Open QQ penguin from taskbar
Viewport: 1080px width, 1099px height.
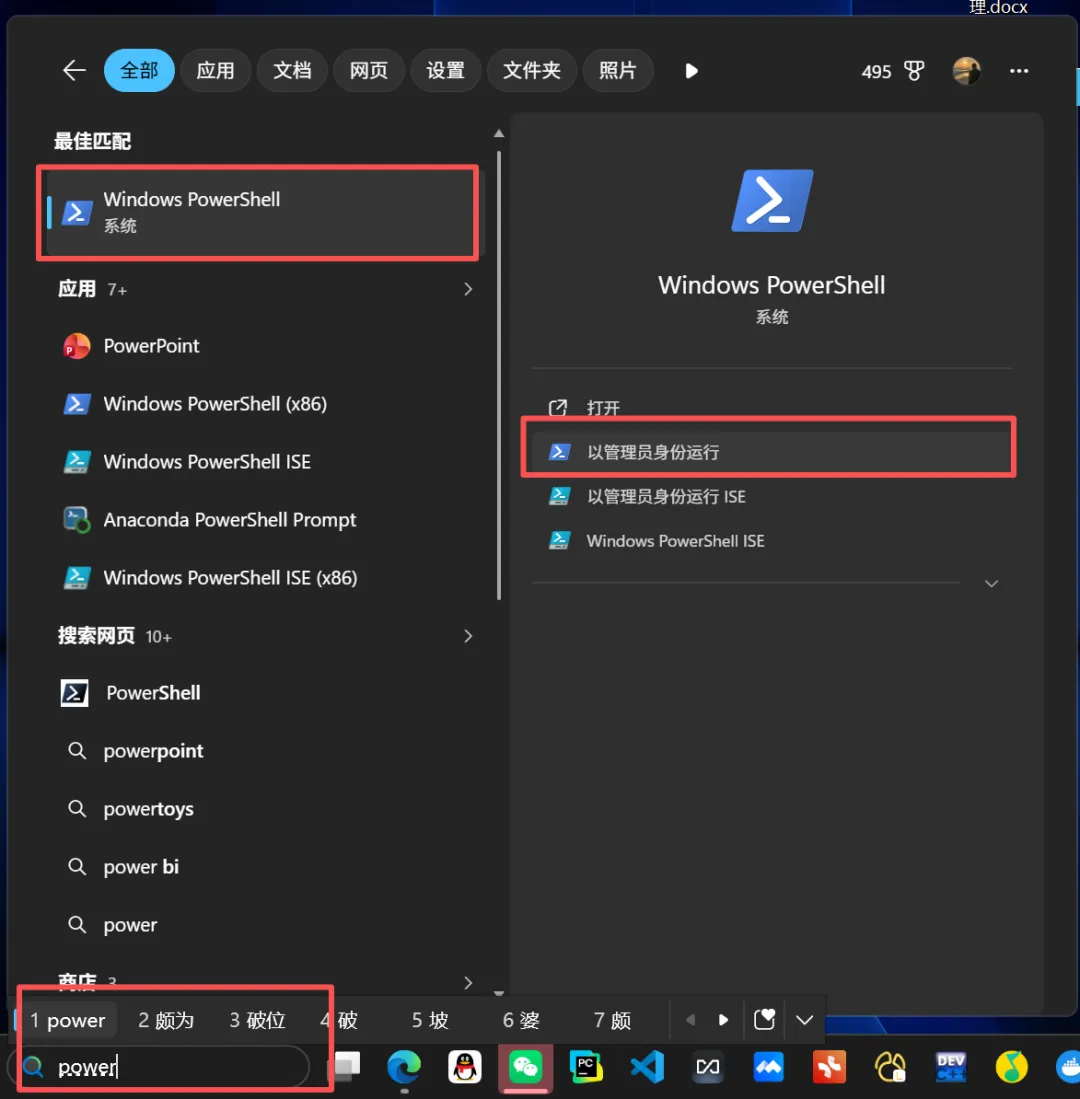464,1067
